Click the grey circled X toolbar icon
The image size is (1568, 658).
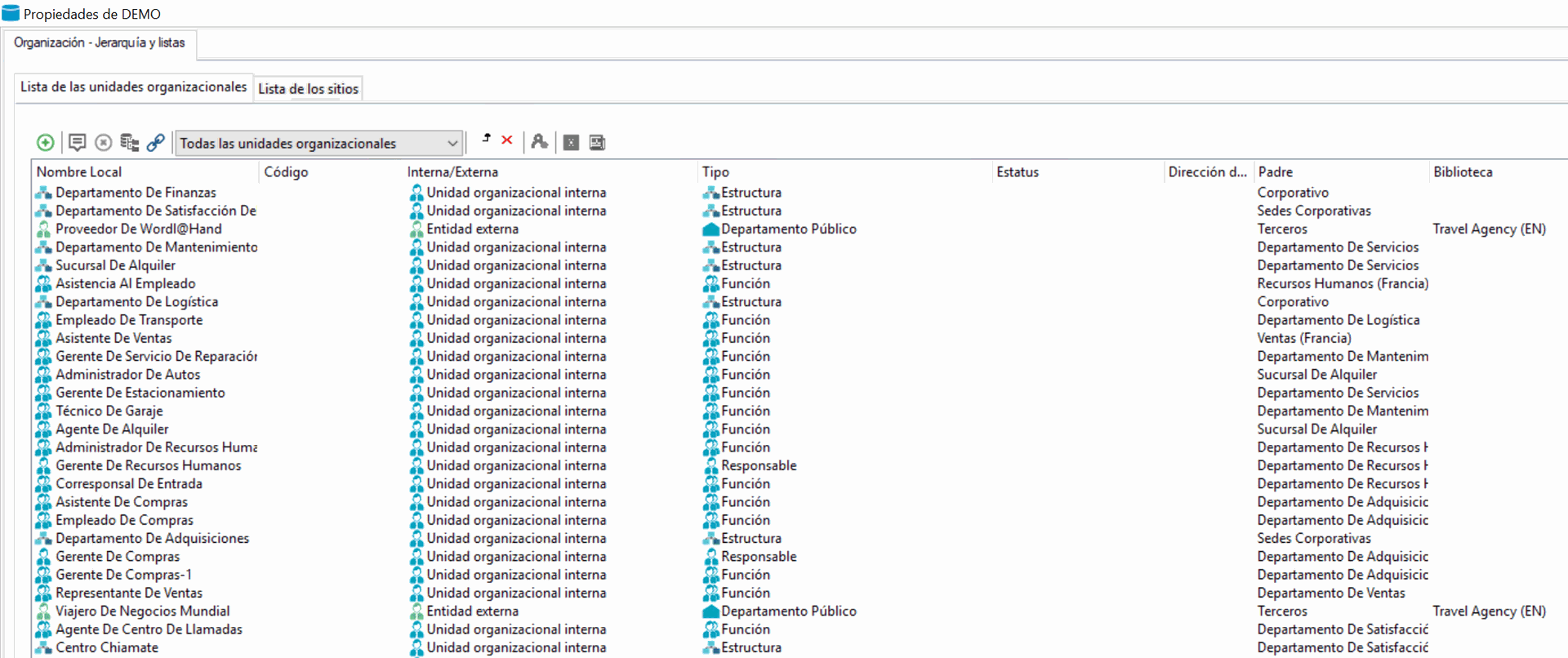click(103, 143)
